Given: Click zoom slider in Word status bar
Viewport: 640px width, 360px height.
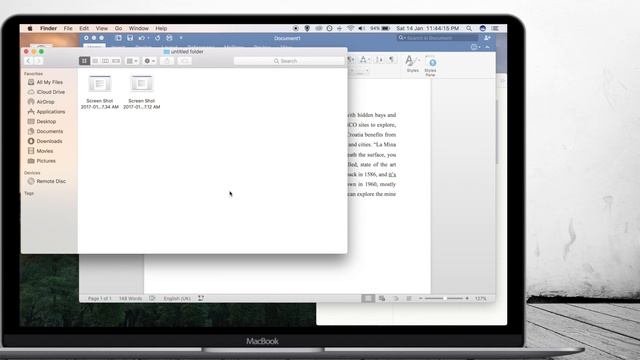Looking at the screenshot, I should coord(444,298).
